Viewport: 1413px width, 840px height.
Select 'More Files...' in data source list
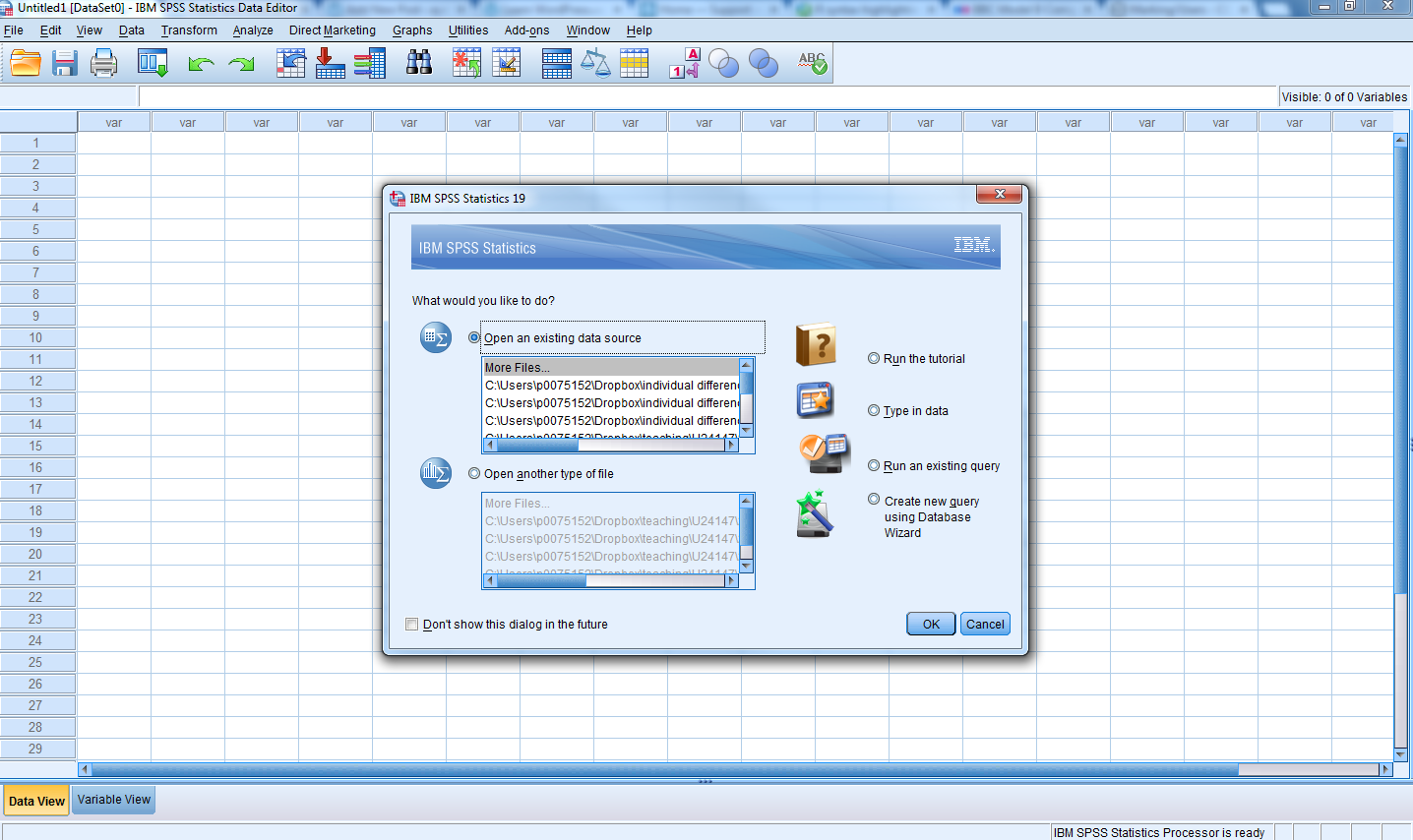pyautogui.click(x=518, y=367)
